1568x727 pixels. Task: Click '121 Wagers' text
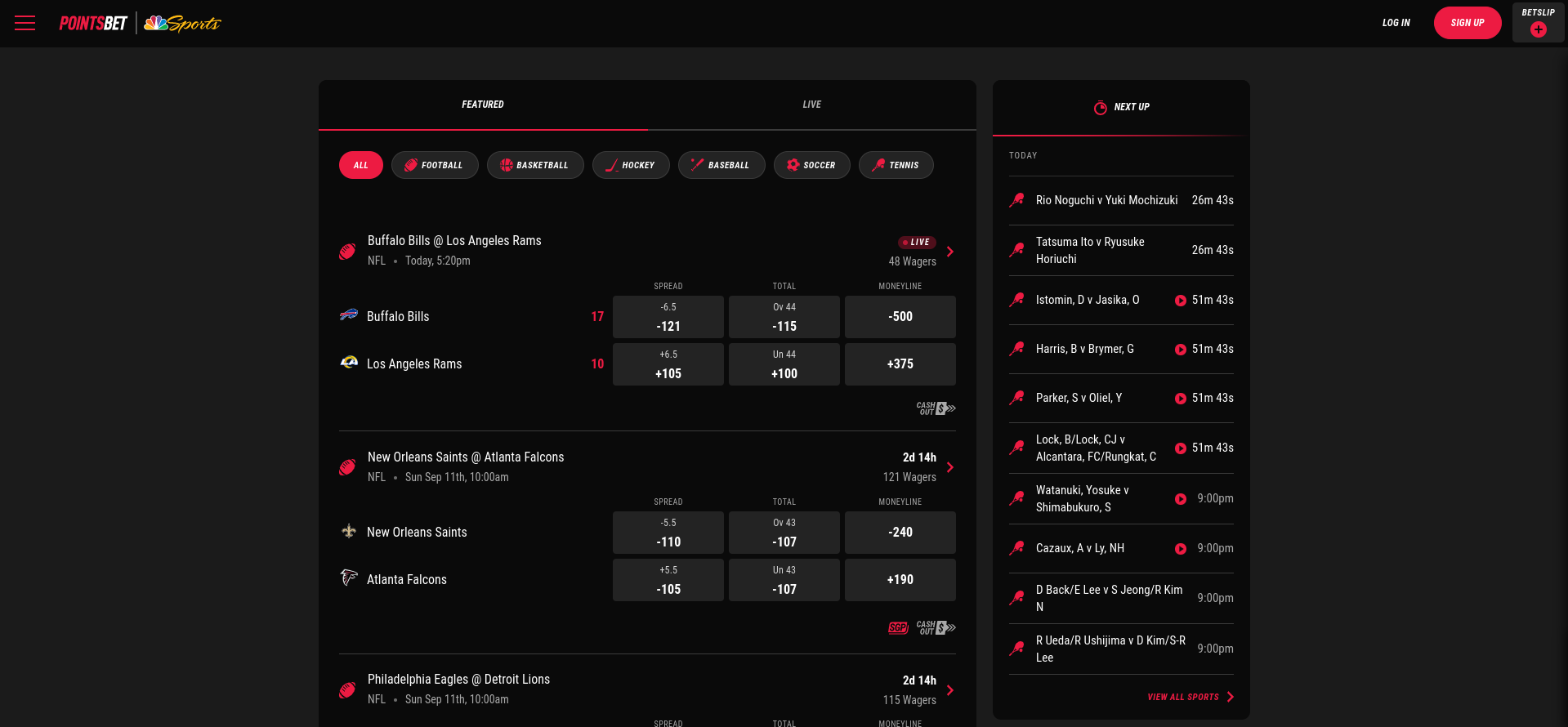coord(909,477)
